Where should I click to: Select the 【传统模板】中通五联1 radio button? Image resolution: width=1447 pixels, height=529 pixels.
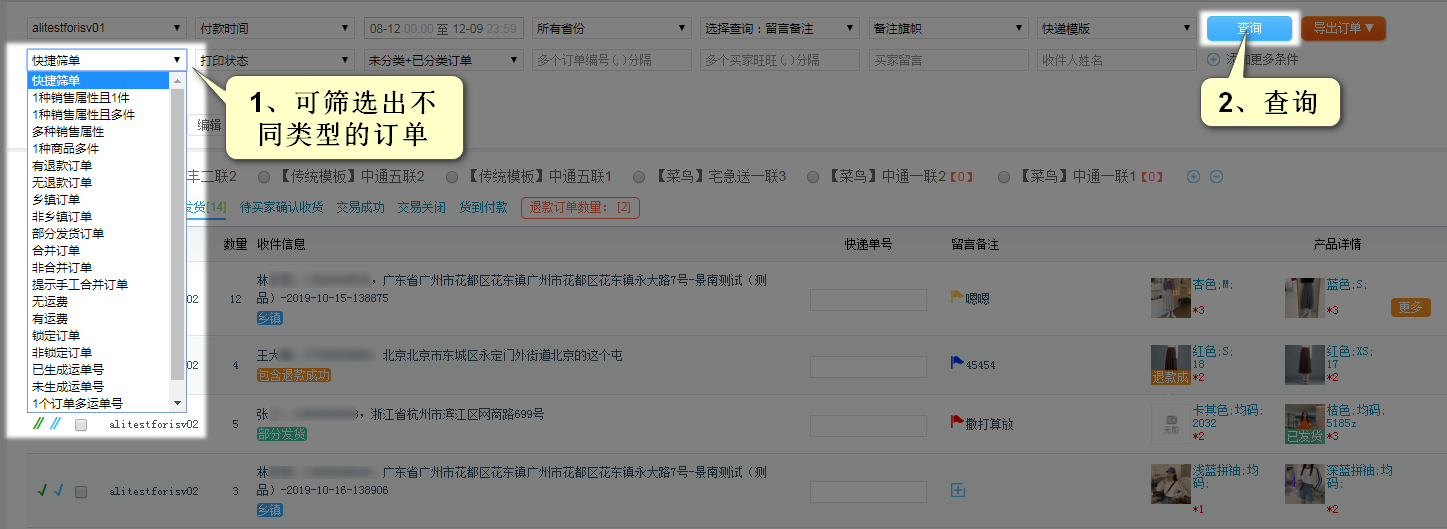coord(452,177)
